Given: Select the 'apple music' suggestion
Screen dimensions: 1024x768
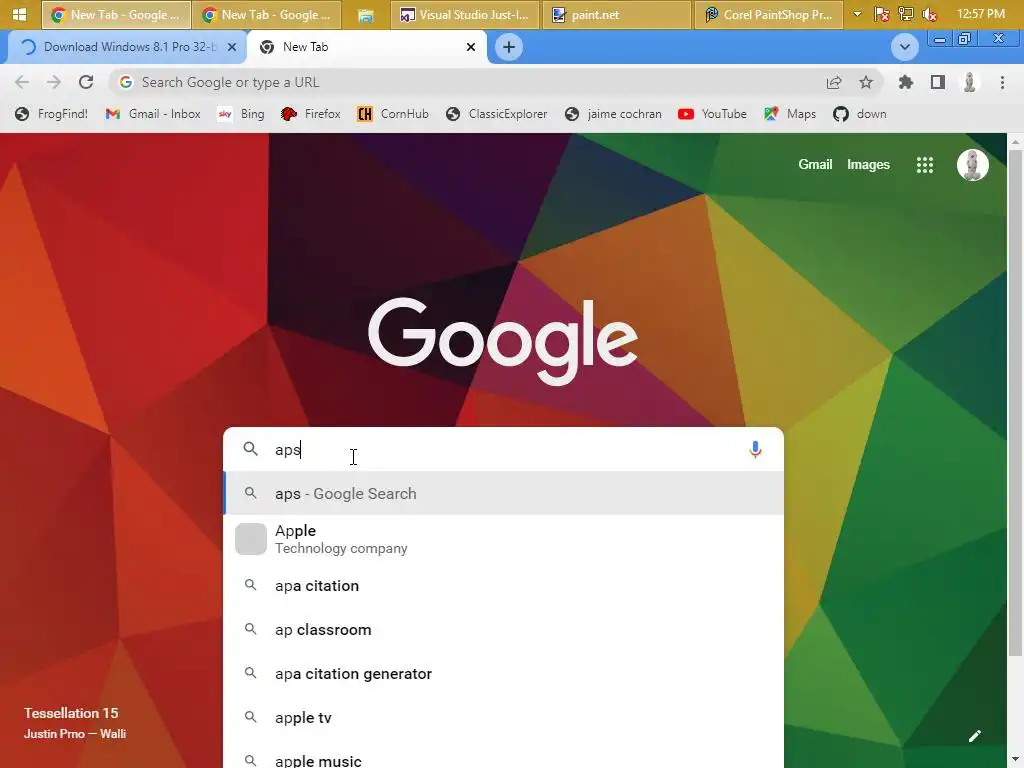Looking at the screenshot, I should 503,756.
